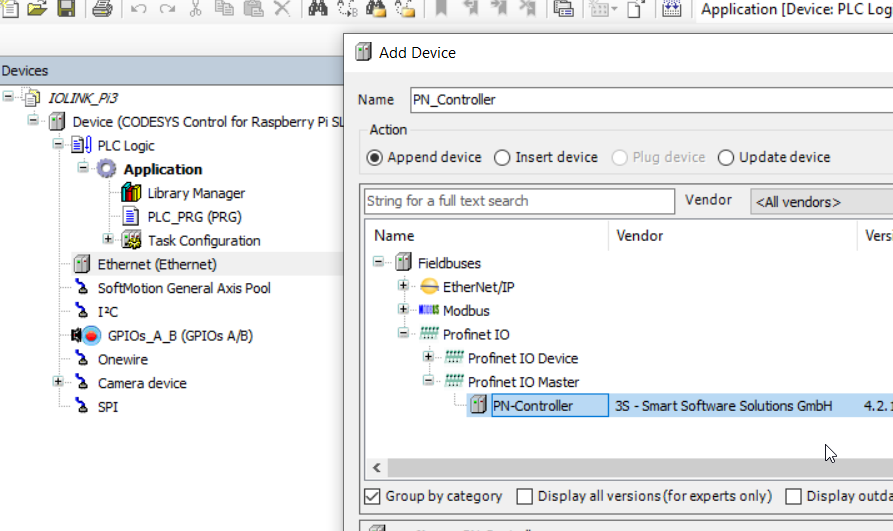This screenshot has height=531, width=893.
Task: Expand the Camera device node
Action: click(58, 381)
